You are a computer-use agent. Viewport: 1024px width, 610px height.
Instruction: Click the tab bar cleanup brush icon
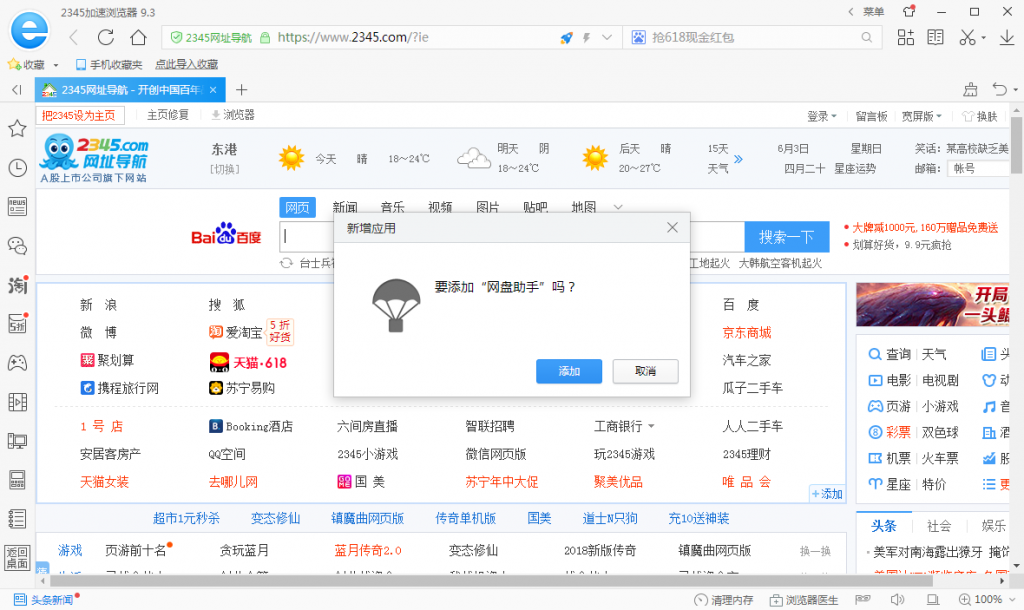pyautogui.click(x=971, y=89)
